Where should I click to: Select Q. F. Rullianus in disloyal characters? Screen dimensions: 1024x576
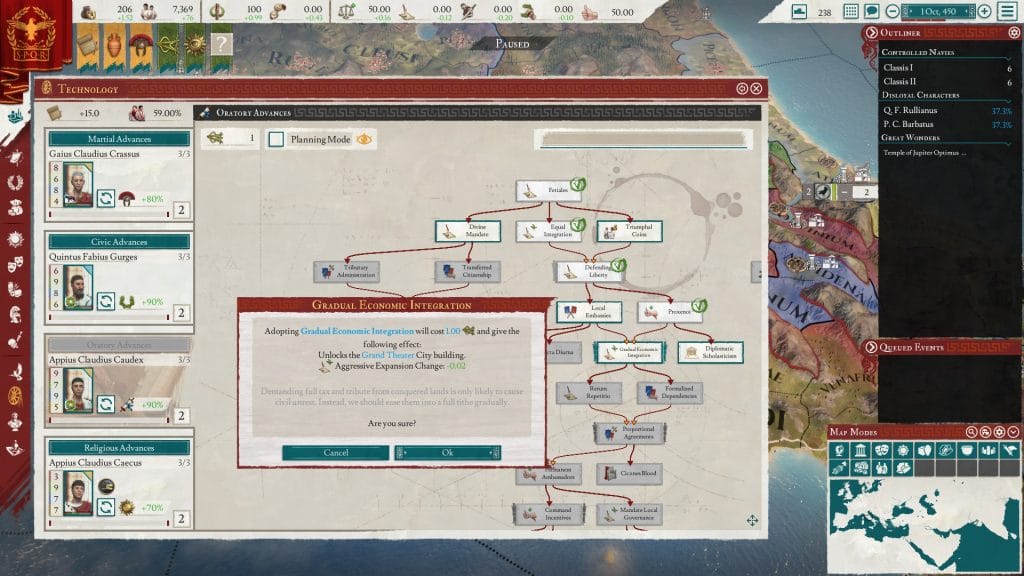947,110
